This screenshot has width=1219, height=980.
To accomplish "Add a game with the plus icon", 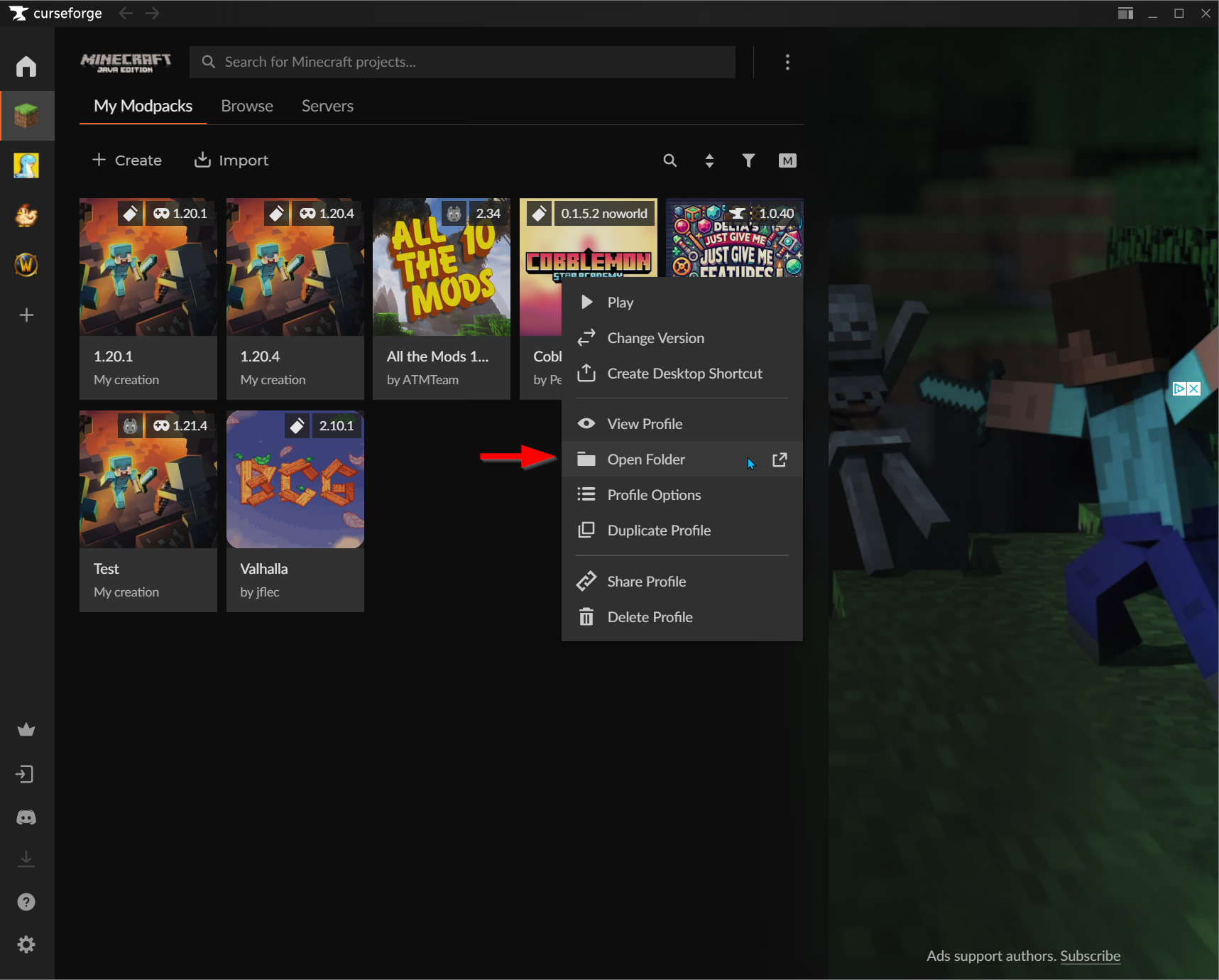I will [x=26, y=315].
